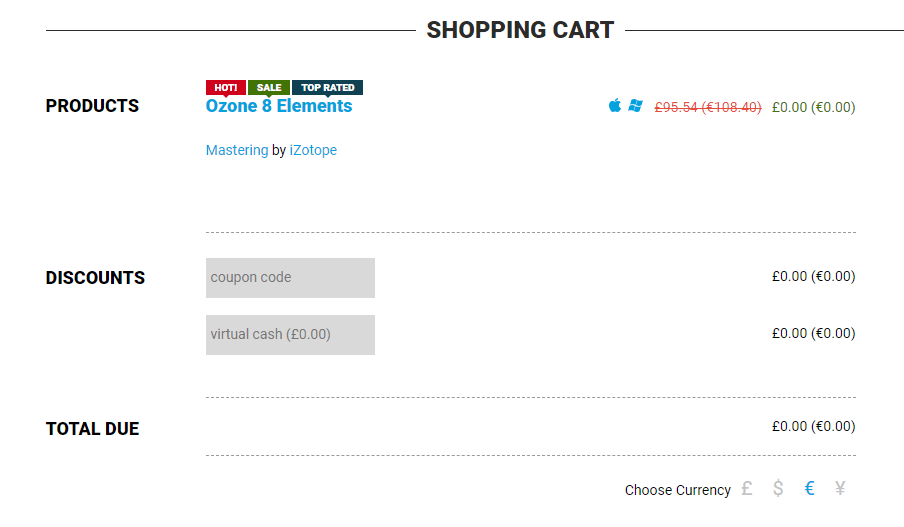Click the Choose Currency label
The height and width of the screenshot is (527, 904).
point(677,490)
